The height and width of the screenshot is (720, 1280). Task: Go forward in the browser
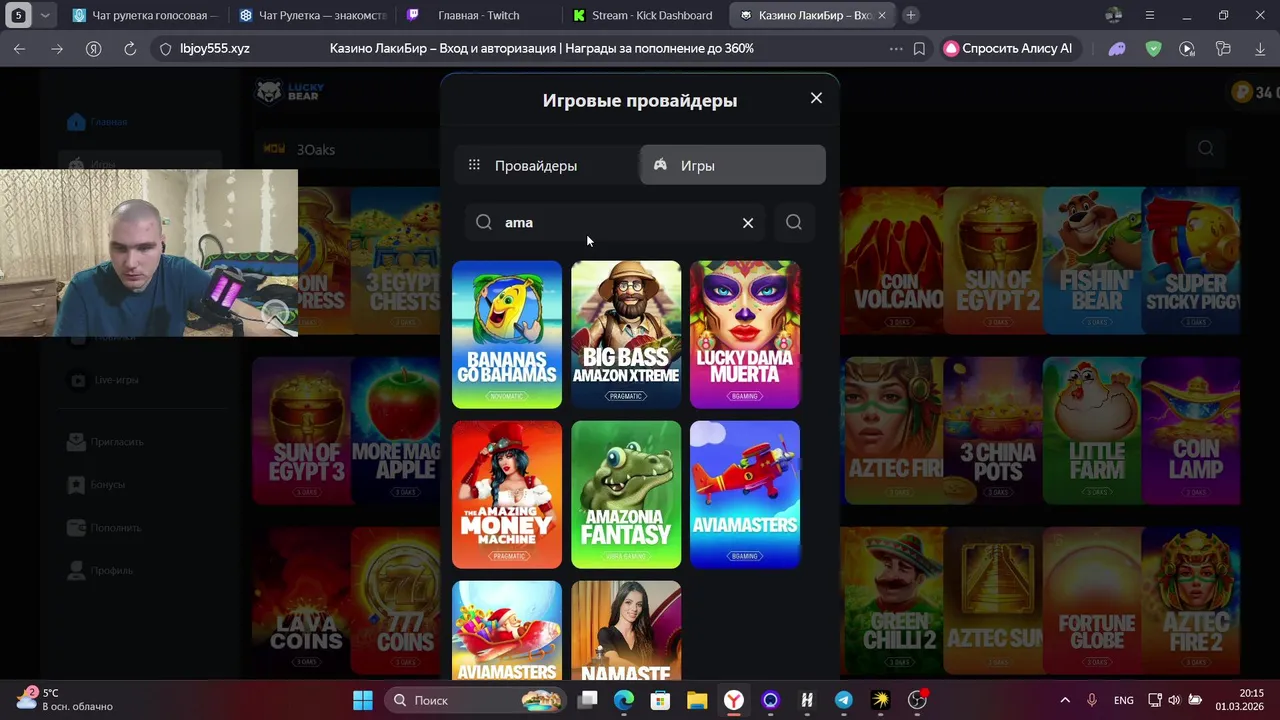(x=57, y=48)
